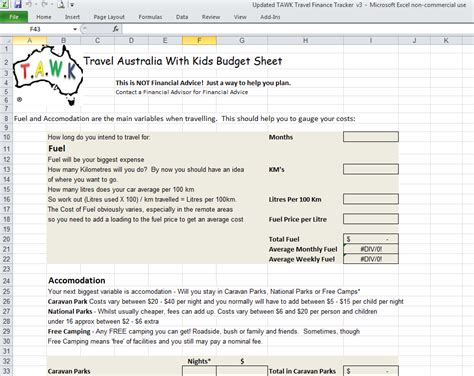474x376 pixels.
Task: Switch to the Review ribbon tab
Action: click(211, 17)
